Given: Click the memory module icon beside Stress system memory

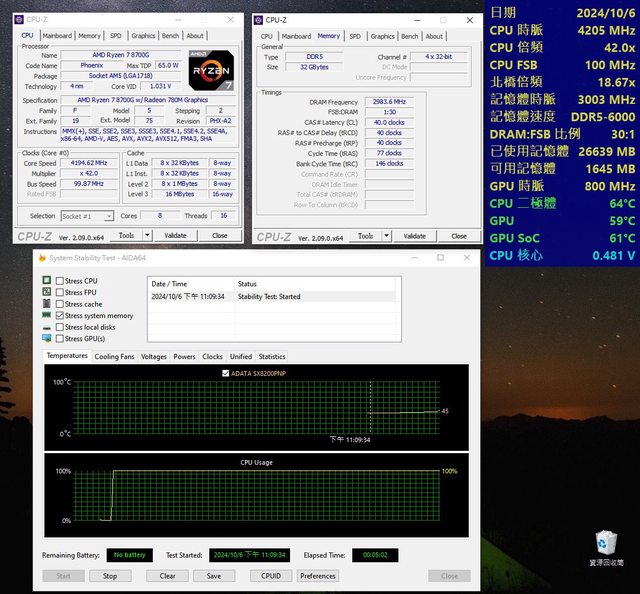Looking at the screenshot, I should pyautogui.click(x=46, y=315).
